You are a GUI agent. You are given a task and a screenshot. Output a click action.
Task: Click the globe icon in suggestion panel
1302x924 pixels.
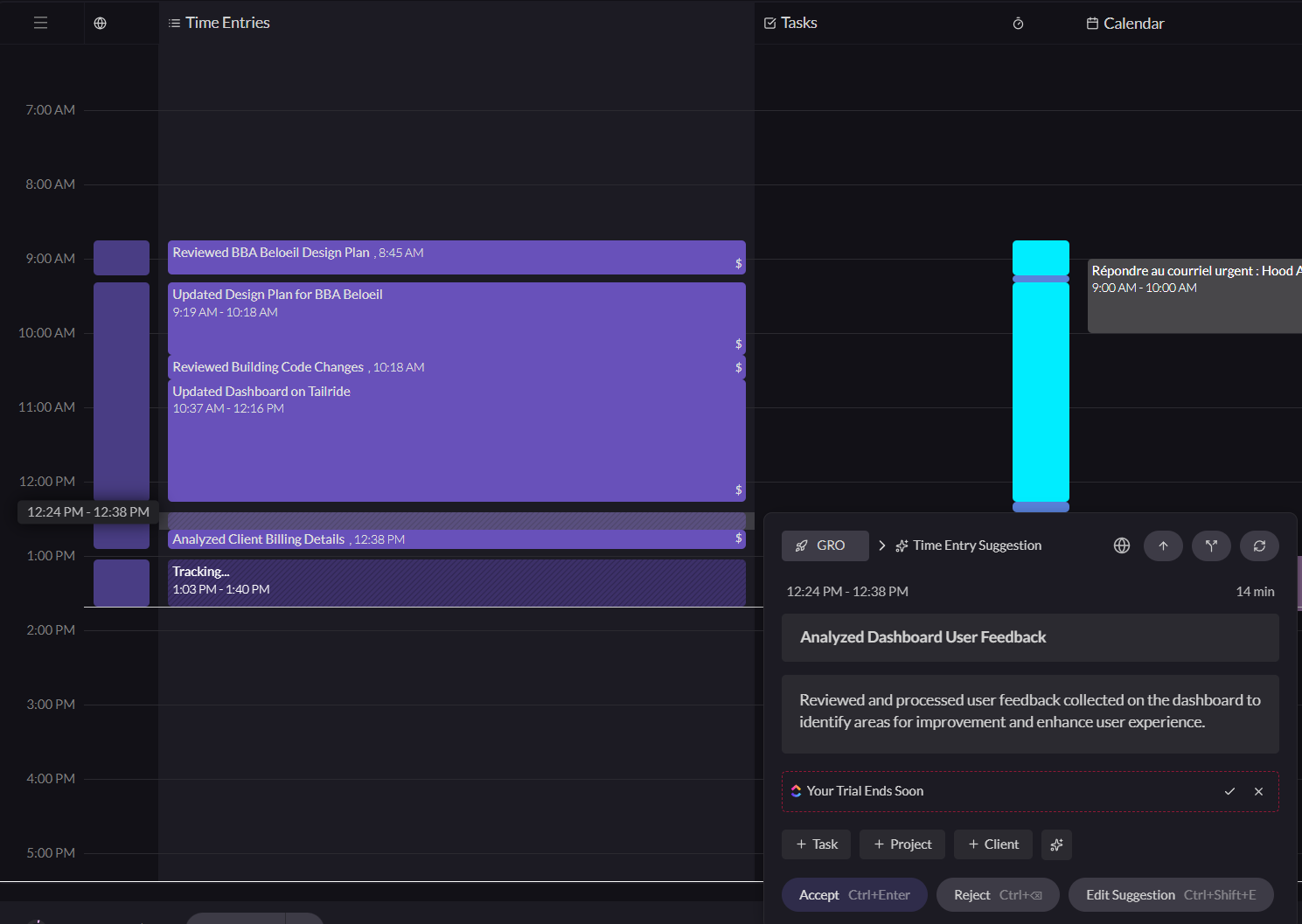tap(1122, 545)
